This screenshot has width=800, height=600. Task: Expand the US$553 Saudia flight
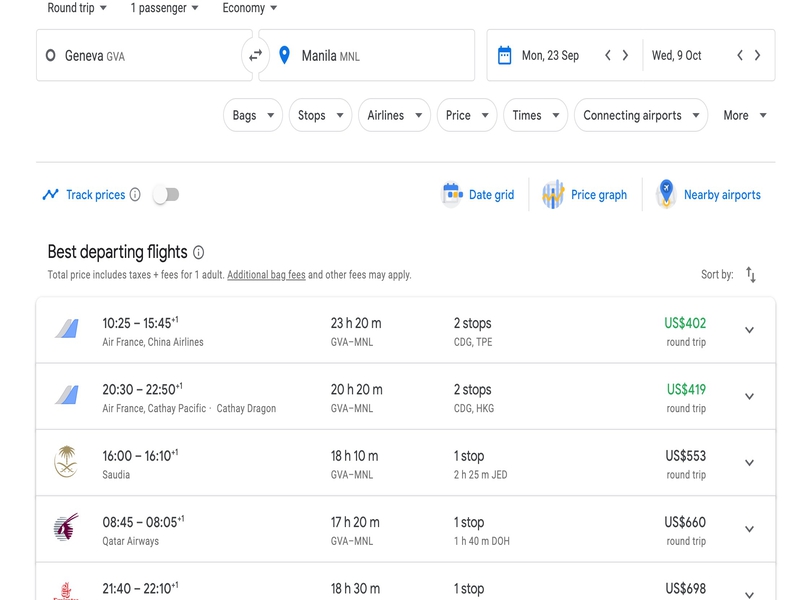pos(749,463)
